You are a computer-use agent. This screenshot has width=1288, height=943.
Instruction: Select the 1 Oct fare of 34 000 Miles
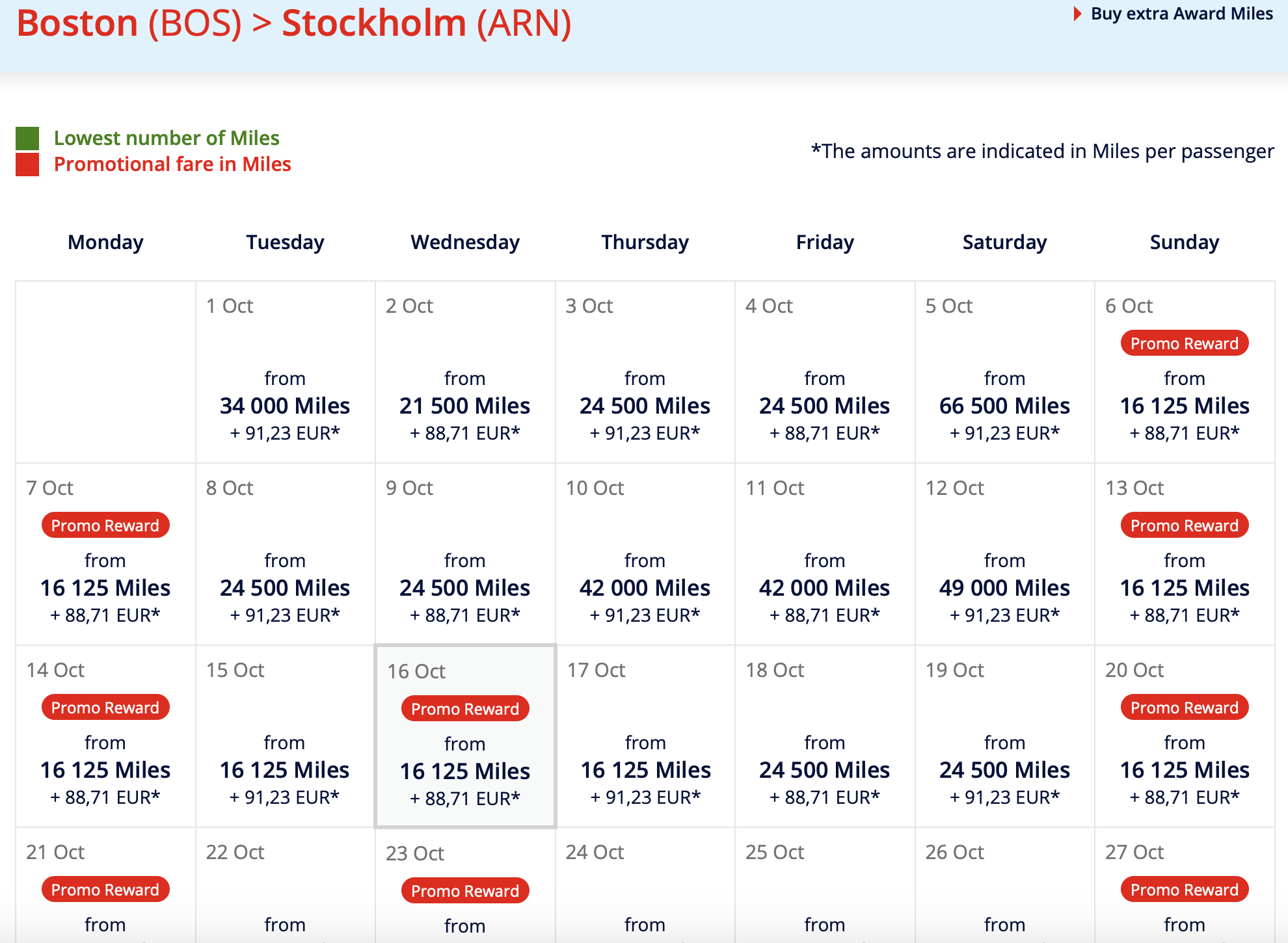point(285,405)
